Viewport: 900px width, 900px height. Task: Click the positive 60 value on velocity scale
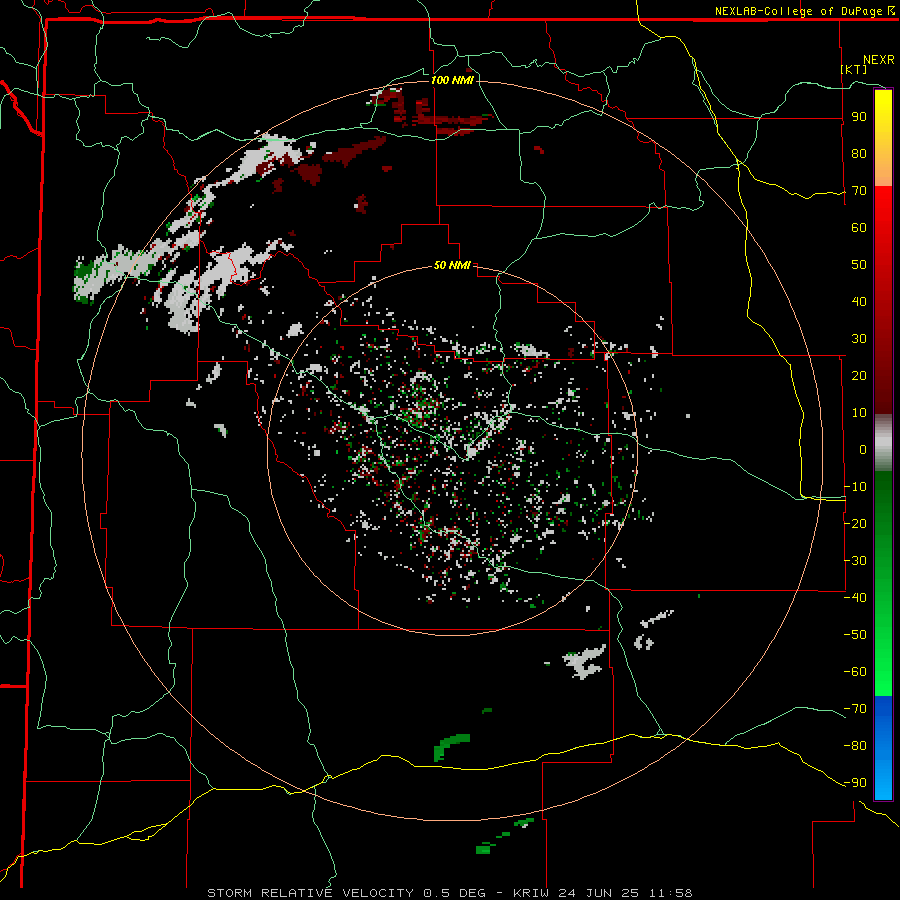[x=859, y=227]
